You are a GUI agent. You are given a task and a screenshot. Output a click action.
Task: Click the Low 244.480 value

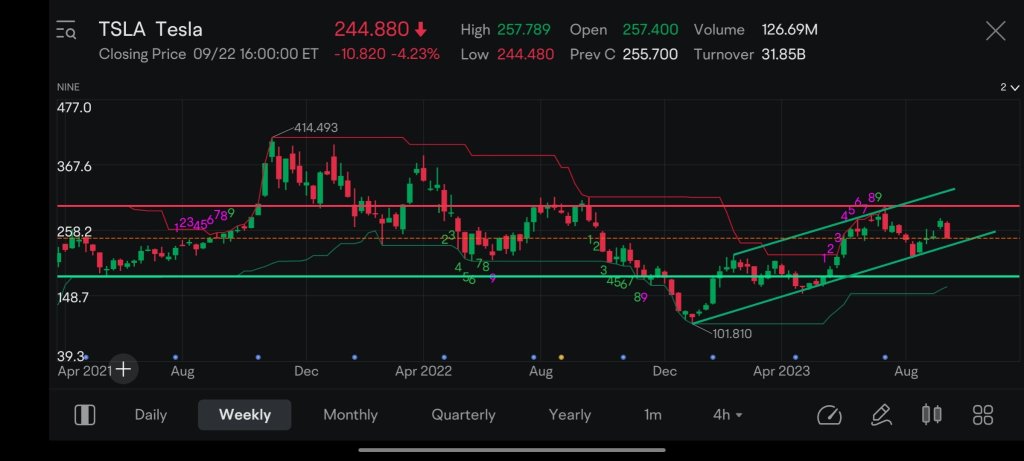pyautogui.click(x=526, y=55)
